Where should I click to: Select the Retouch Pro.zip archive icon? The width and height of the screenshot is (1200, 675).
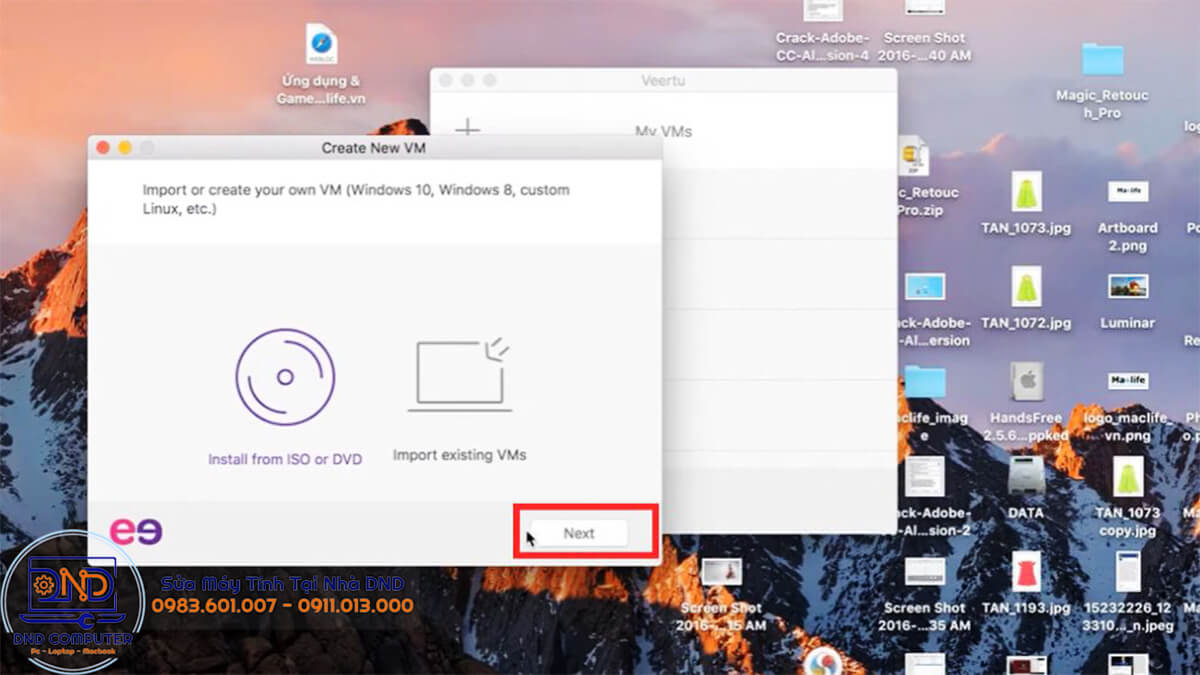tap(913, 157)
